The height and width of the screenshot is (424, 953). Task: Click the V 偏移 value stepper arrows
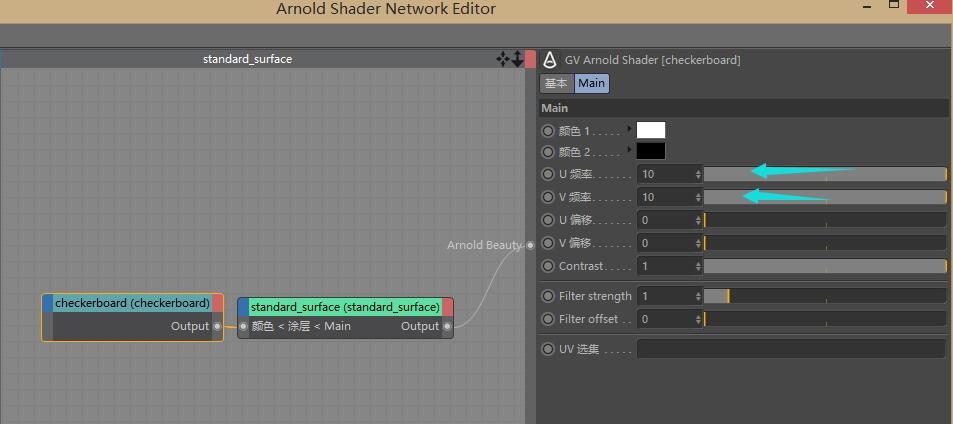click(x=698, y=243)
